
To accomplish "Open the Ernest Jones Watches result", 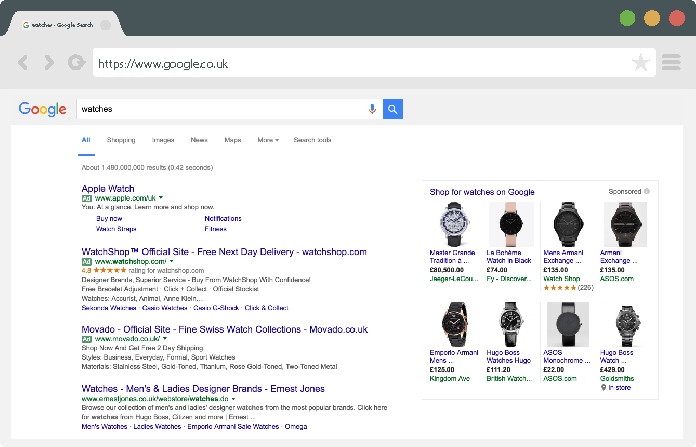I will pos(203,389).
